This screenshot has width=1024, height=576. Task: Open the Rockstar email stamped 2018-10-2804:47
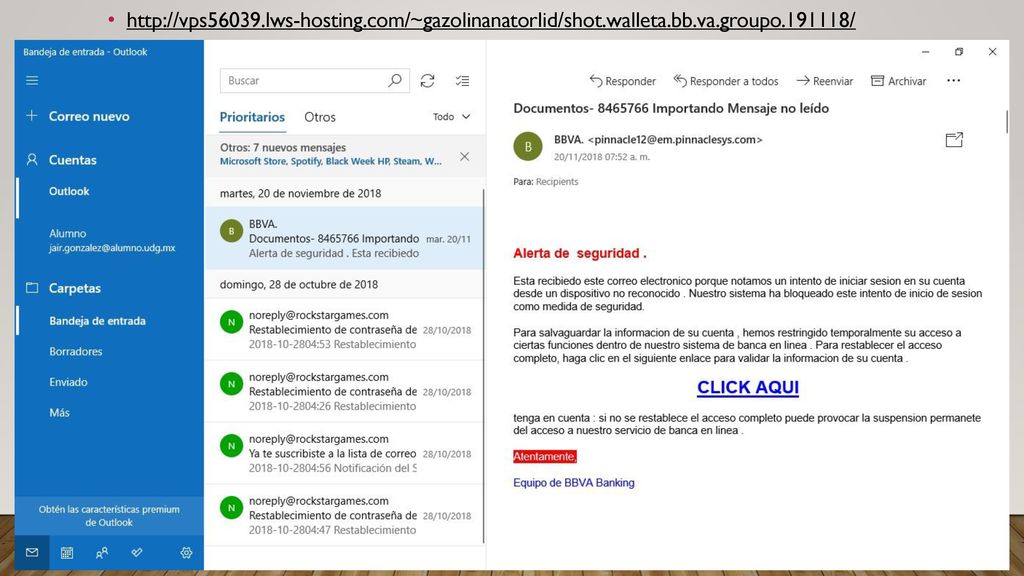coord(345,515)
